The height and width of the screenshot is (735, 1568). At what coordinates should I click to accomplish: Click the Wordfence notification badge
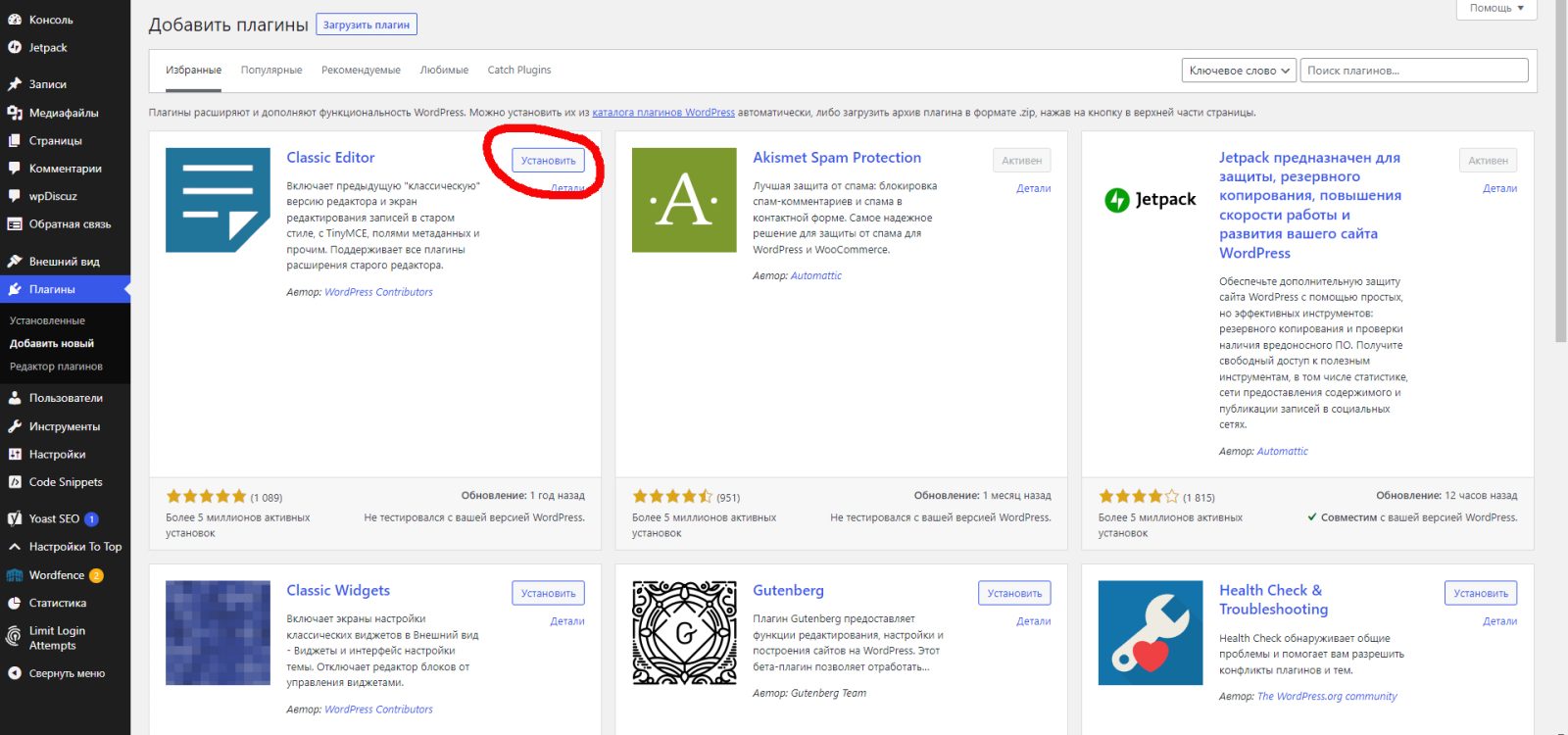96,576
